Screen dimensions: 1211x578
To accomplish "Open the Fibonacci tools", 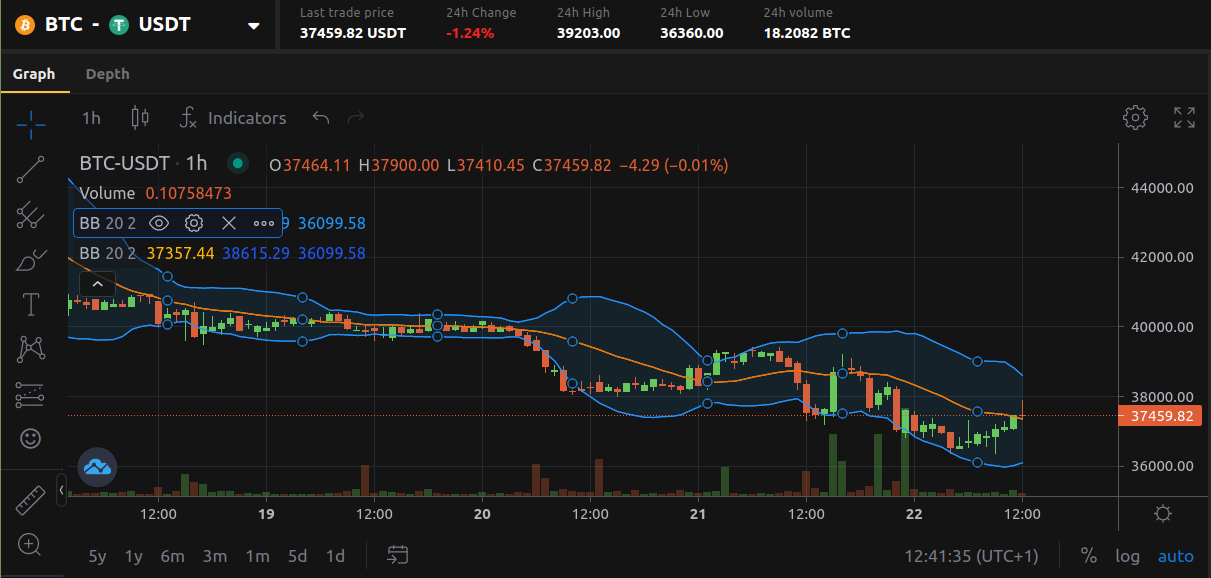I will coord(30,216).
